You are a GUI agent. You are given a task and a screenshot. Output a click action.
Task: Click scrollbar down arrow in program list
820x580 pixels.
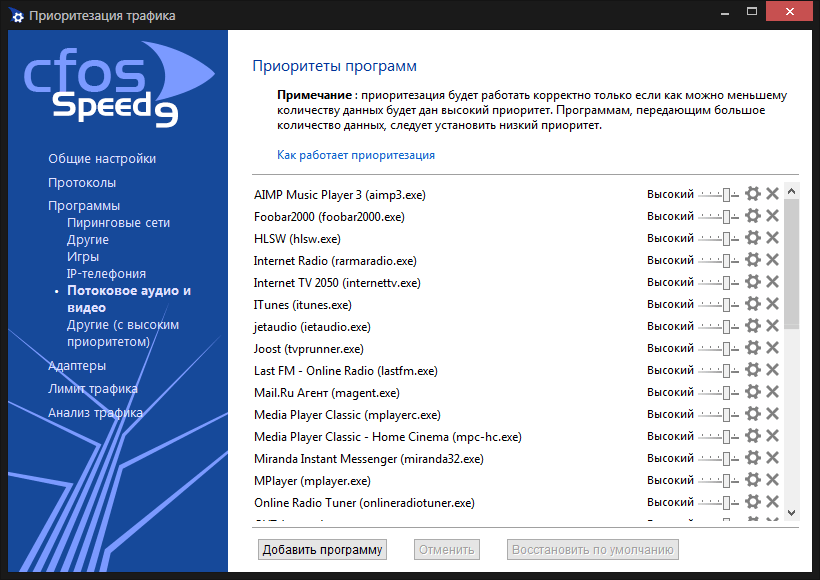[791, 513]
